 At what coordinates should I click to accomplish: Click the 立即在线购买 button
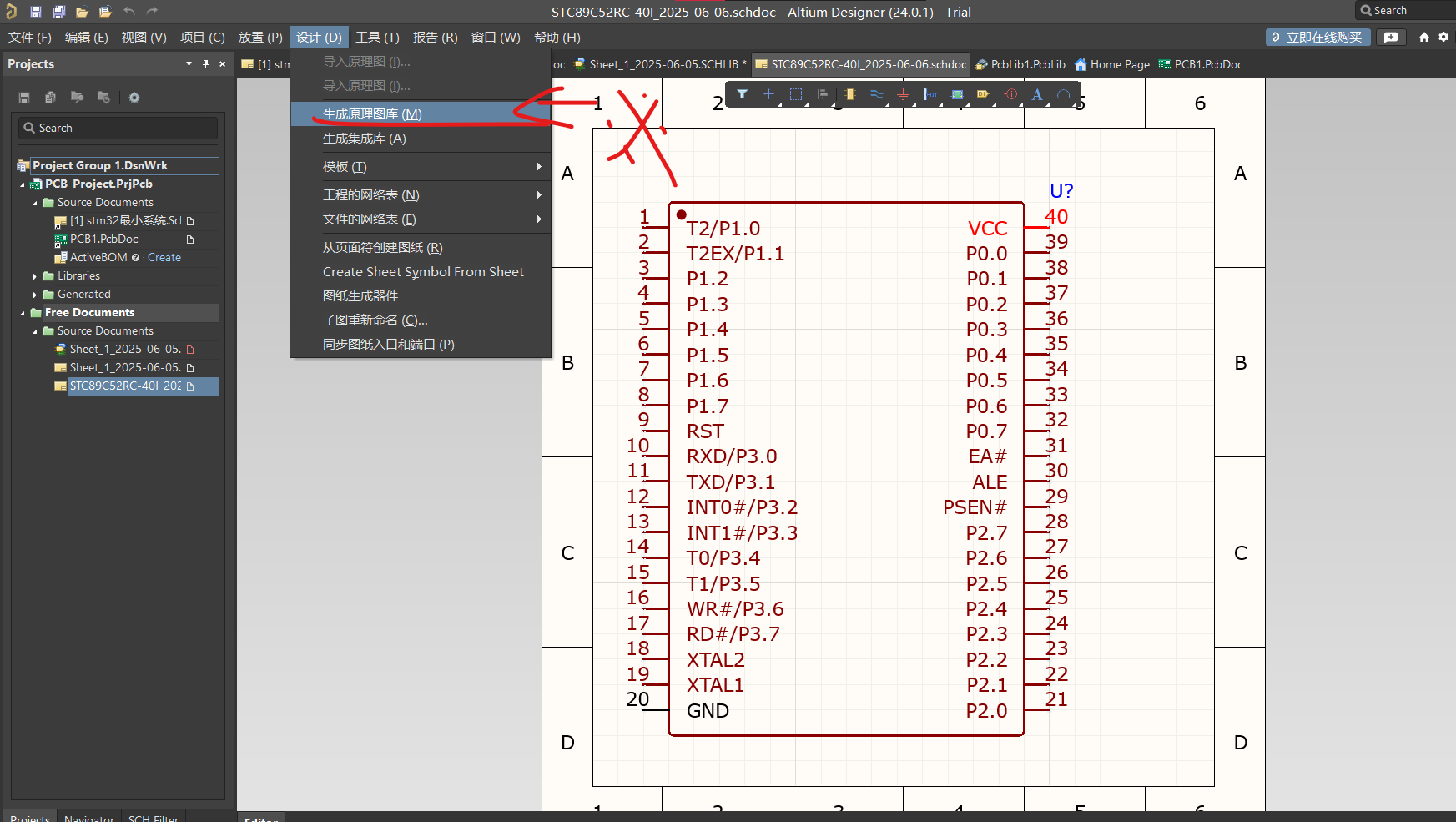(1317, 37)
